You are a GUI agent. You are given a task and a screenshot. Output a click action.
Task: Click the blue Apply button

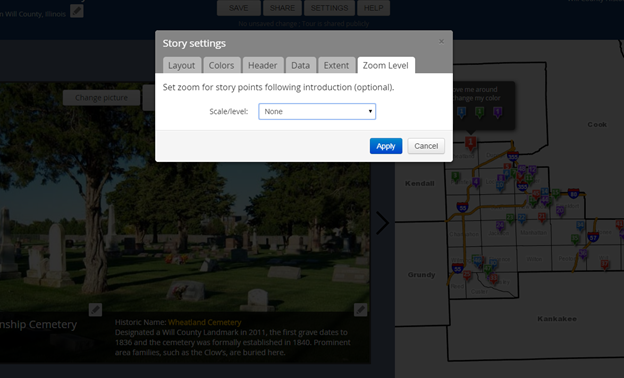tap(386, 146)
